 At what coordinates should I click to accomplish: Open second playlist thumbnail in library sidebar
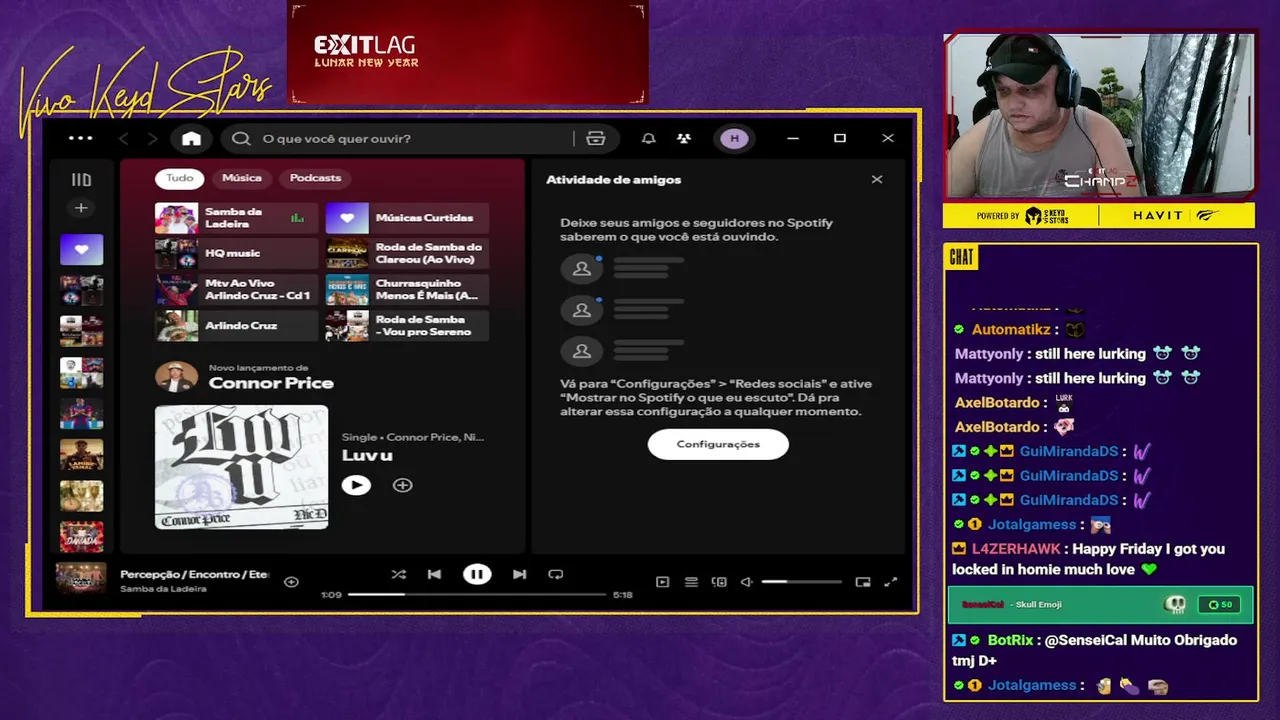(81, 291)
